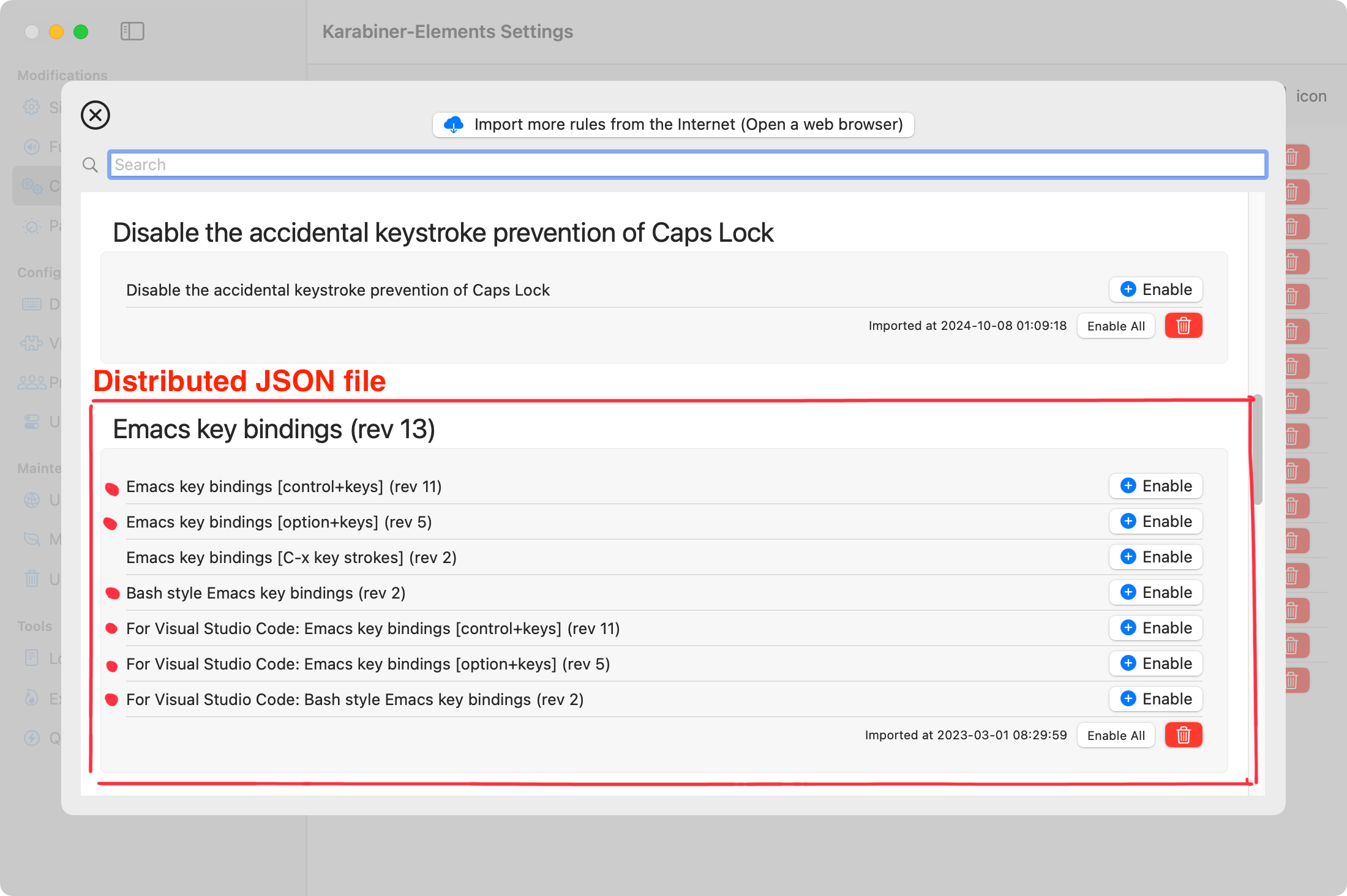This screenshot has height=896, width=1347.
Task: Click the yellow minimize window button
Action: point(56,32)
